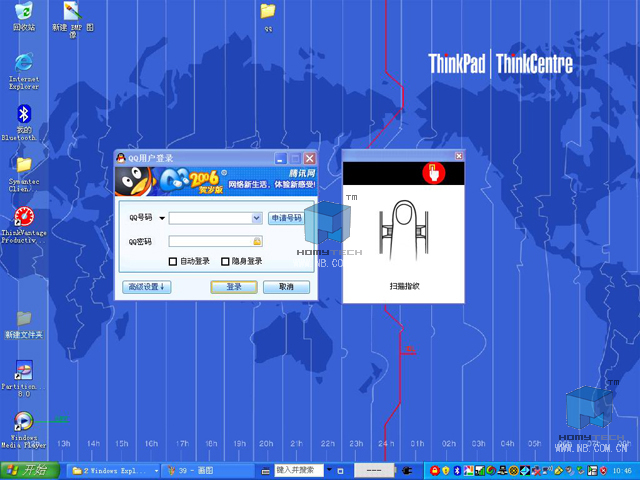Check the 隐身登录 invisible login box

click(224, 261)
